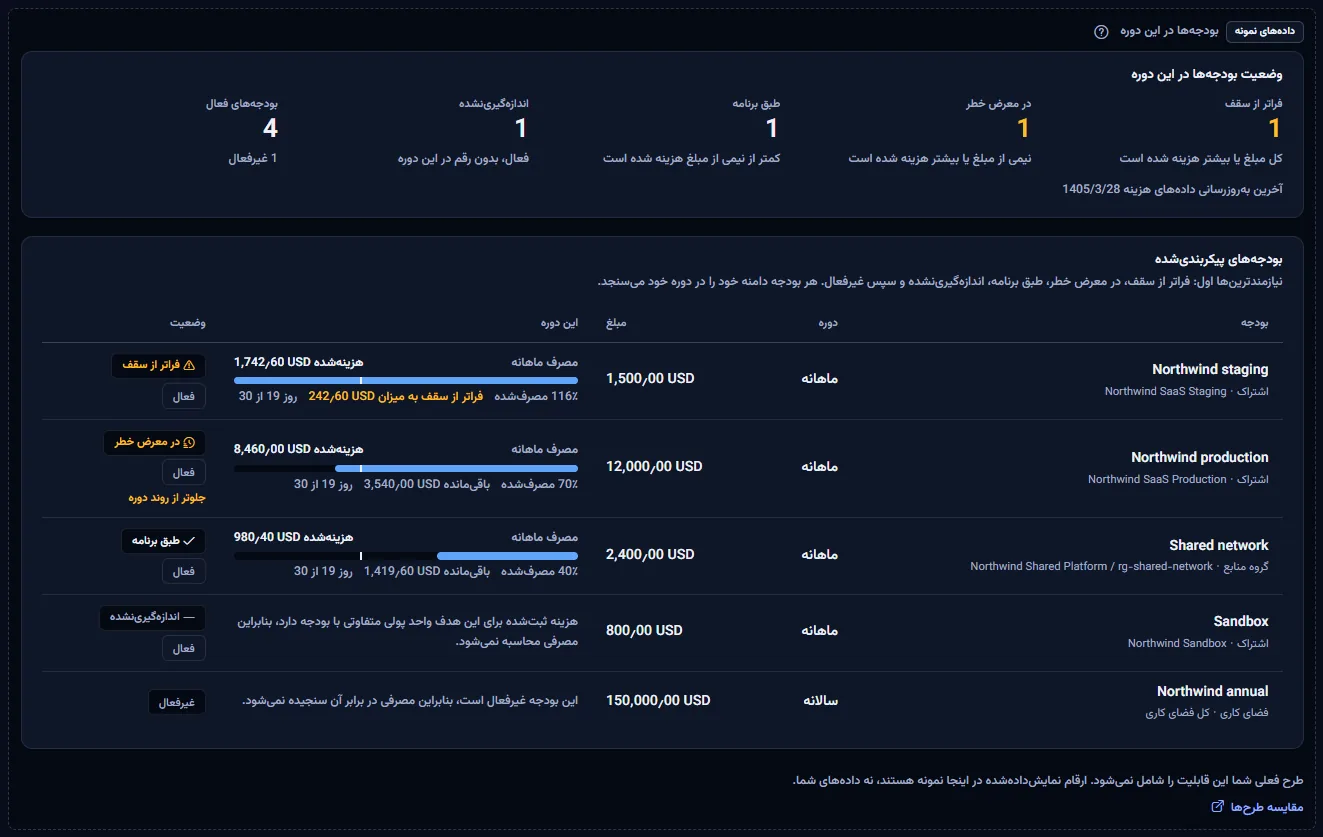Click the clock icon in the در معرض خطر badge
The height and width of the screenshot is (837, 1323).
(x=190, y=442)
